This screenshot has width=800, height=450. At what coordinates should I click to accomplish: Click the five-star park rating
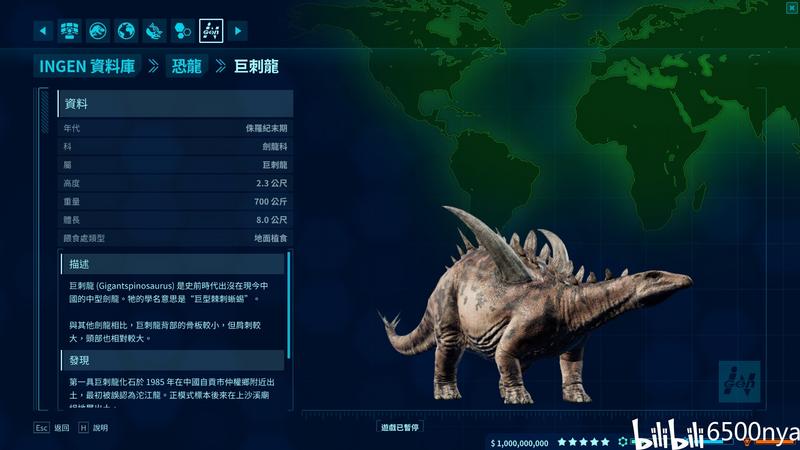coord(584,442)
